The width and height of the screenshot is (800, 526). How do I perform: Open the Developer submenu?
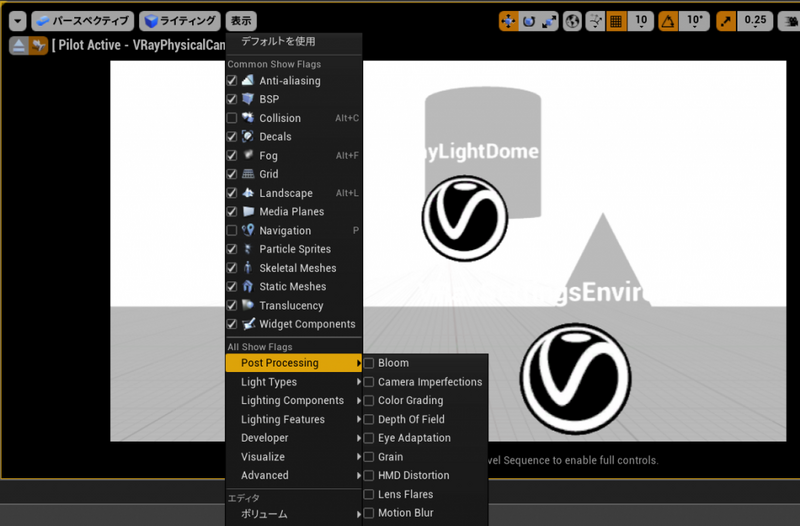294,438
